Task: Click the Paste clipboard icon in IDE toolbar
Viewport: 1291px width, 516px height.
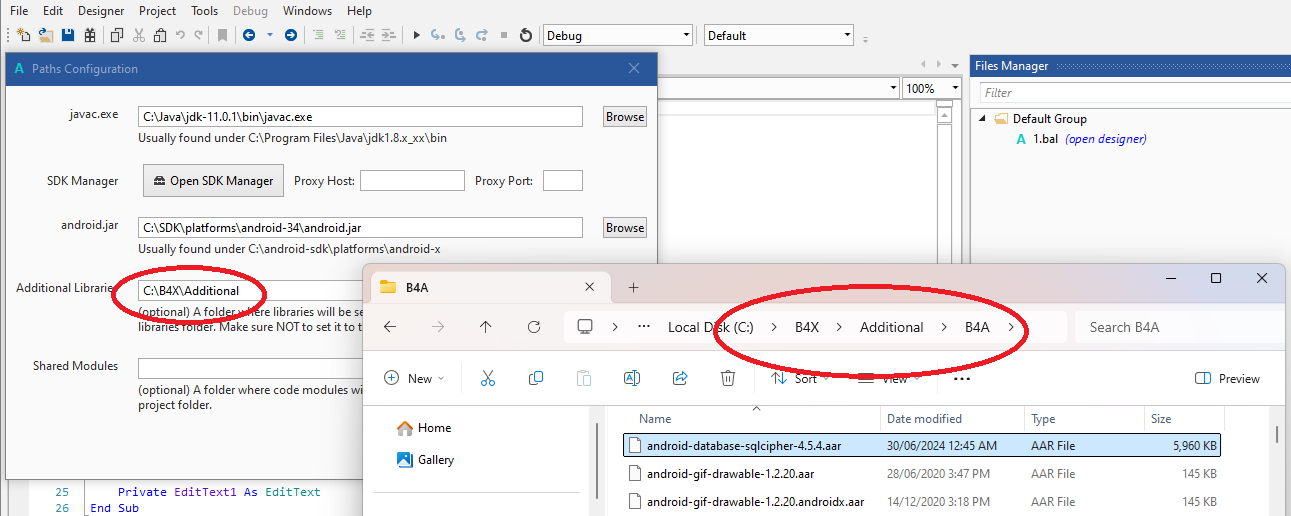Action: (160, 35)
